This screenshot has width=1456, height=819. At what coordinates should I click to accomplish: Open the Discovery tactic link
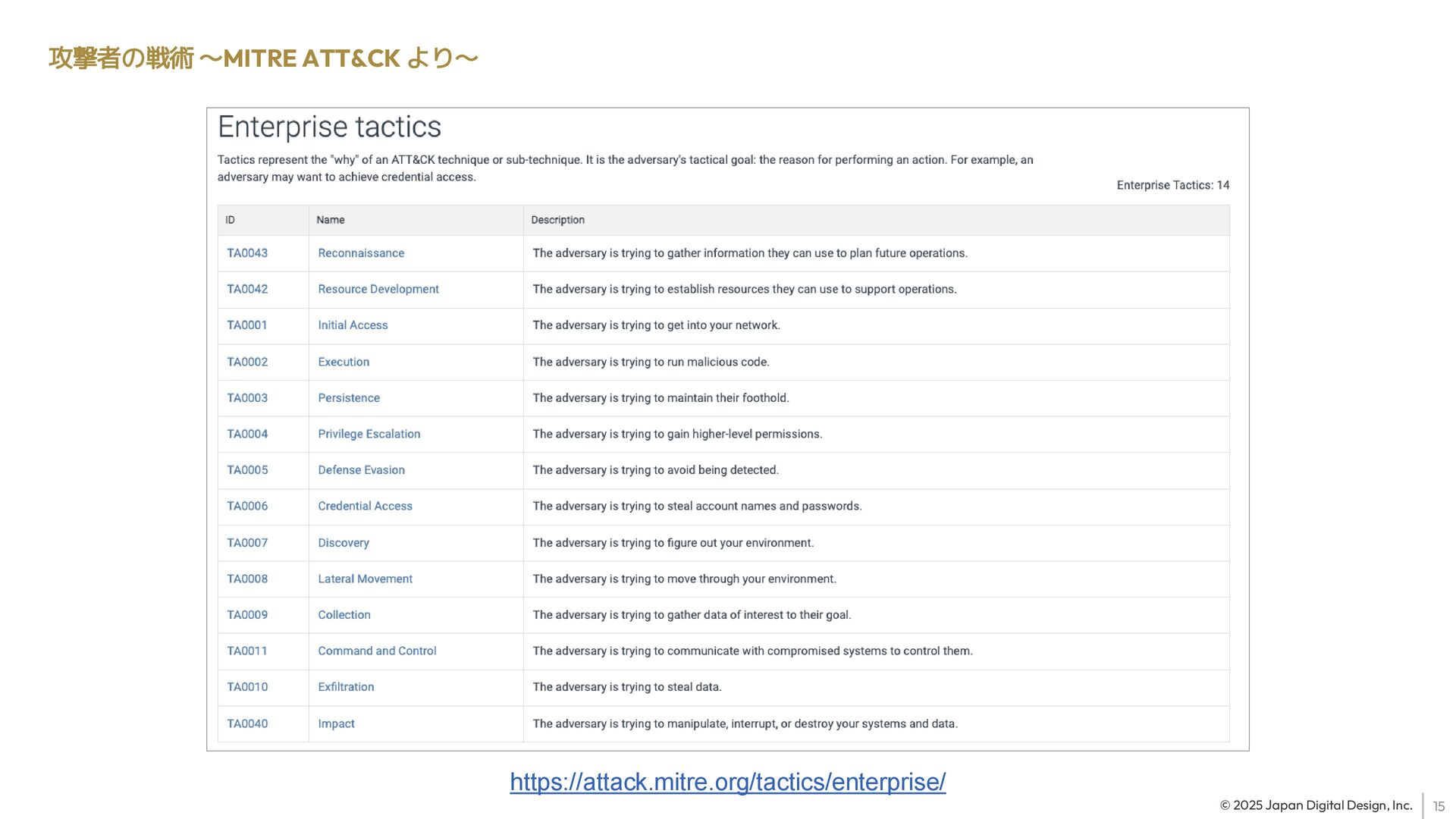344,543
